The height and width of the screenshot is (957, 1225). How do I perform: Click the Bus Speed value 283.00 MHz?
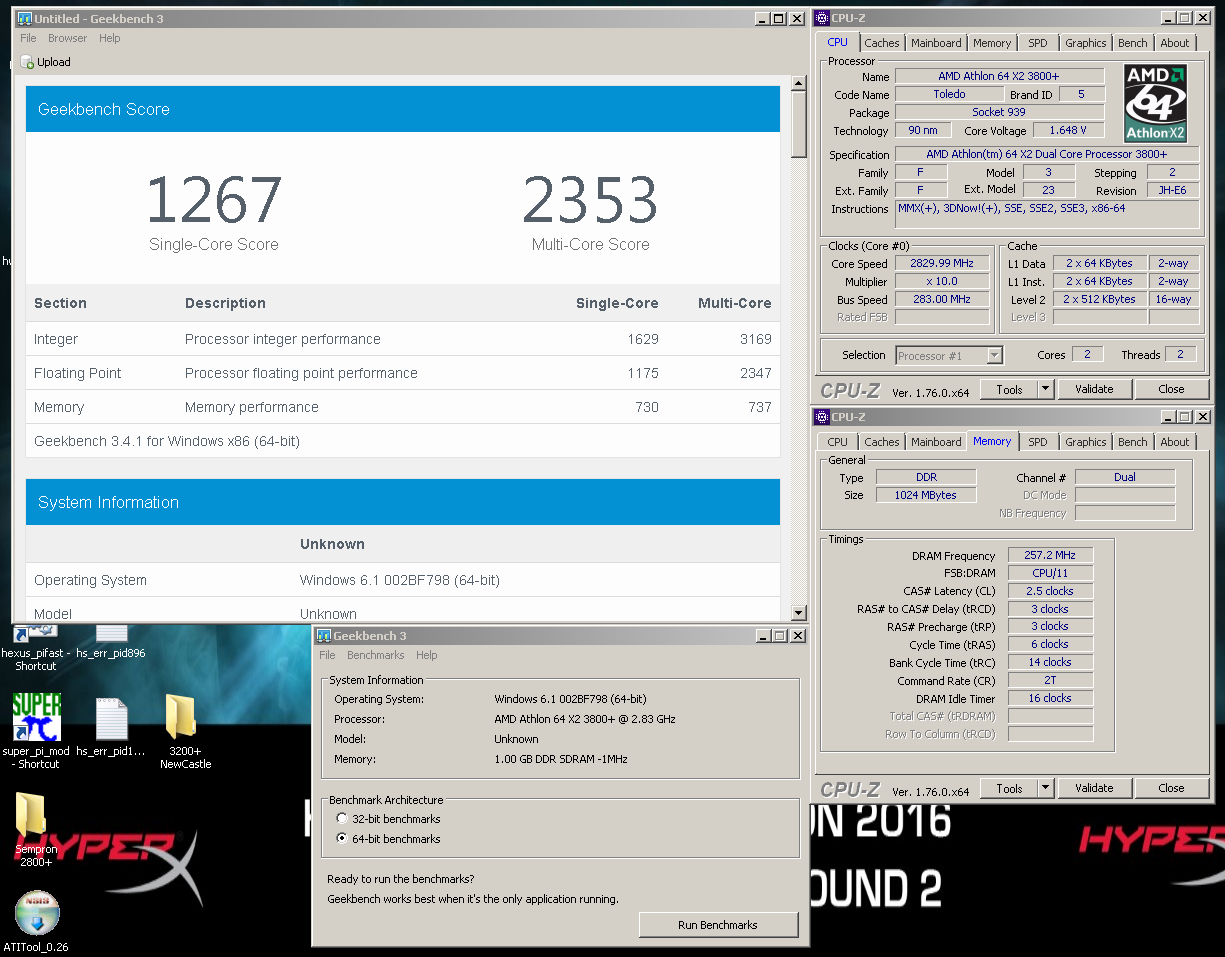[942, 299]
